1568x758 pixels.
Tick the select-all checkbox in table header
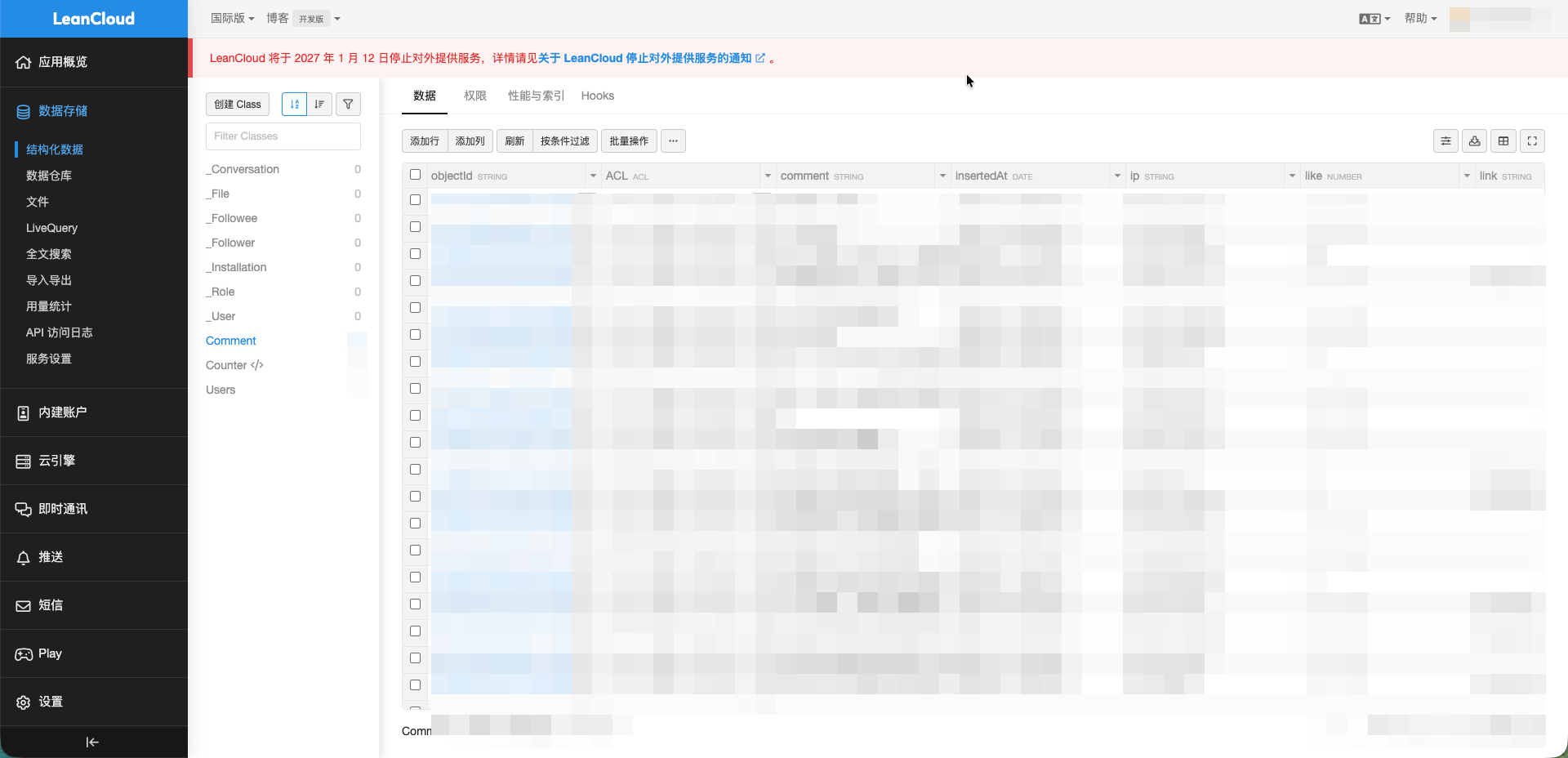click(x=415, y=175)
